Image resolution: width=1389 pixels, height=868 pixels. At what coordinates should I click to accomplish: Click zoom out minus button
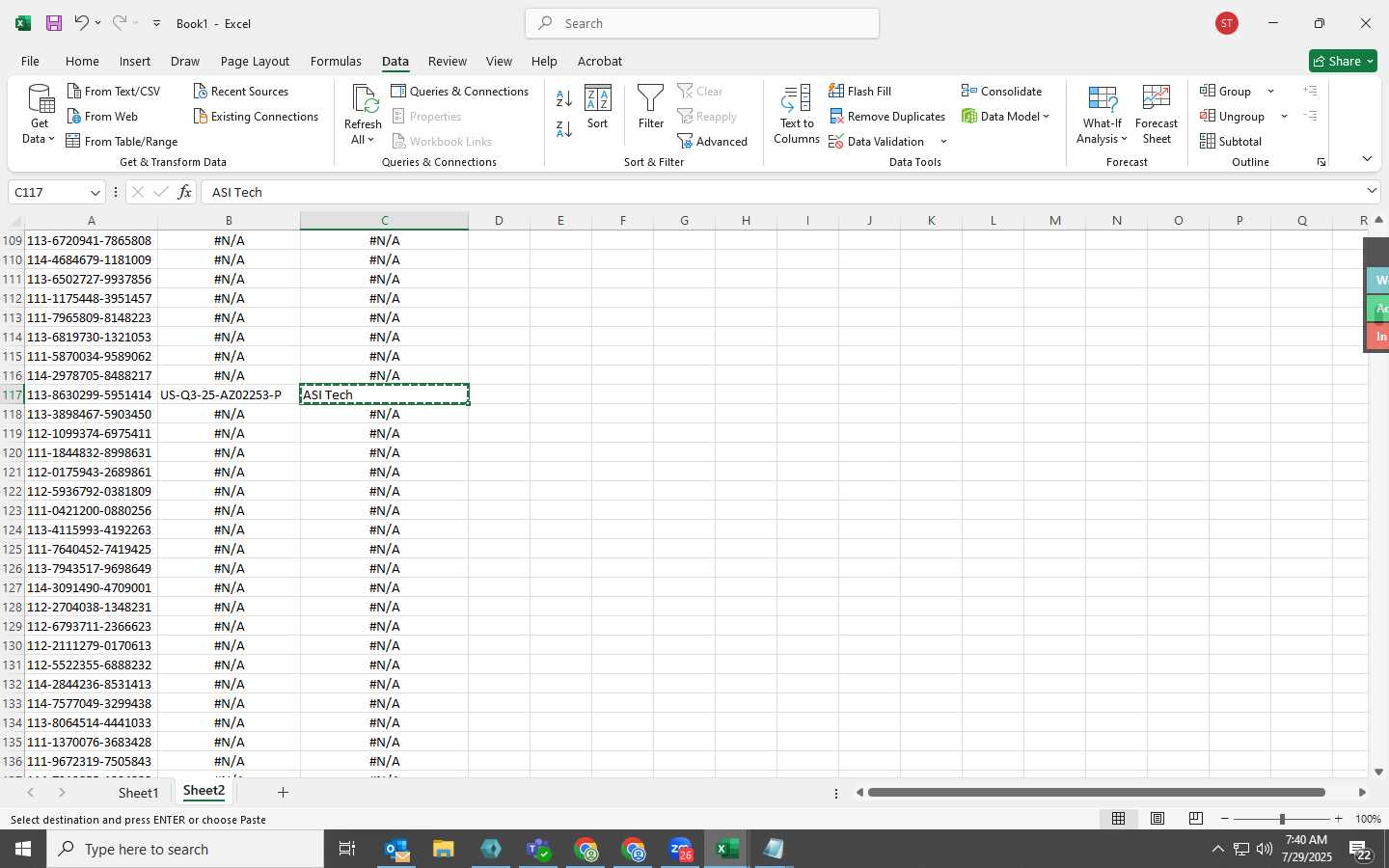coord(1225,819)
